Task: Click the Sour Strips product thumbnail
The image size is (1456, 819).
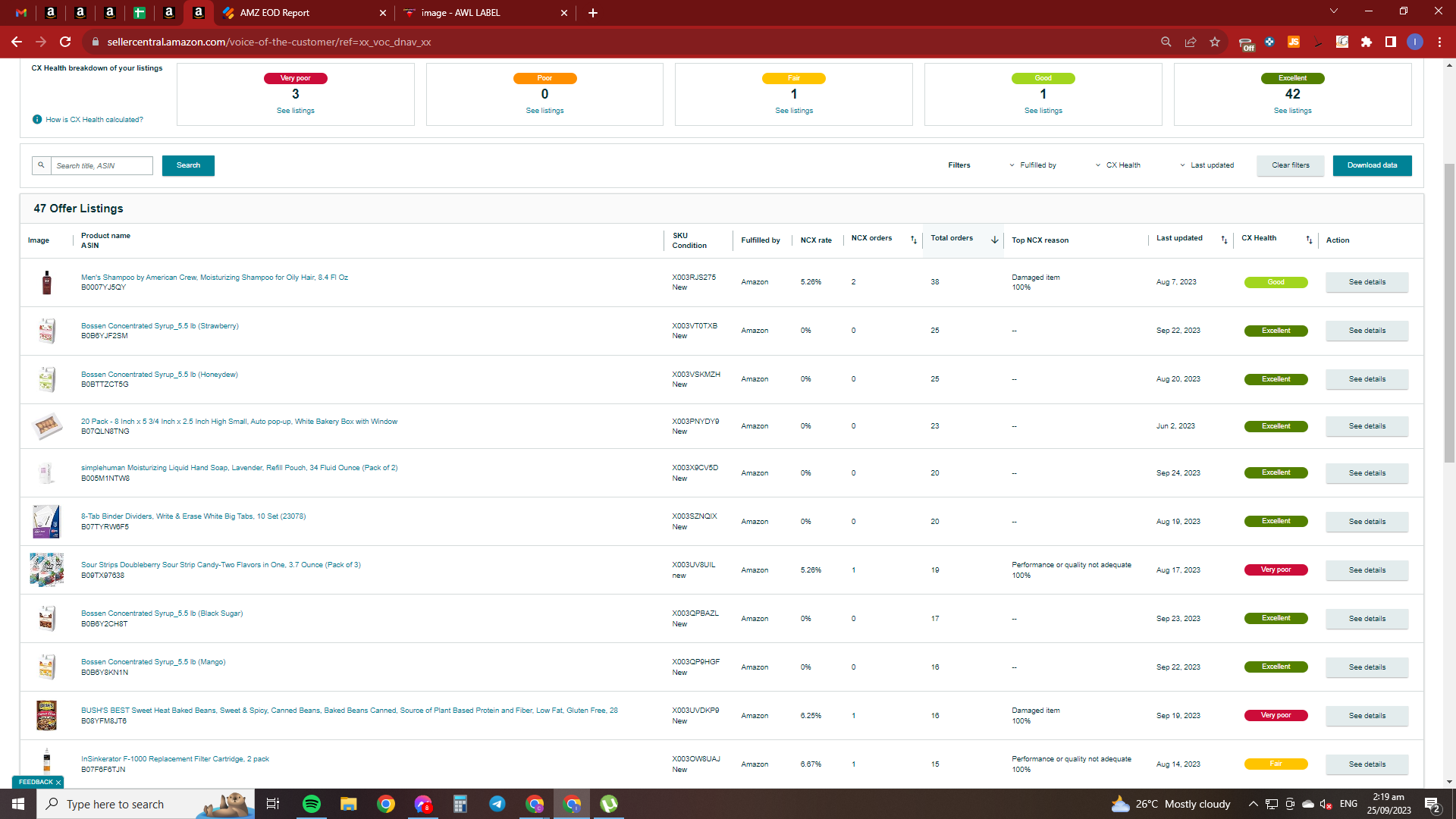Action: pyautogui.click(x=46, y=570)
